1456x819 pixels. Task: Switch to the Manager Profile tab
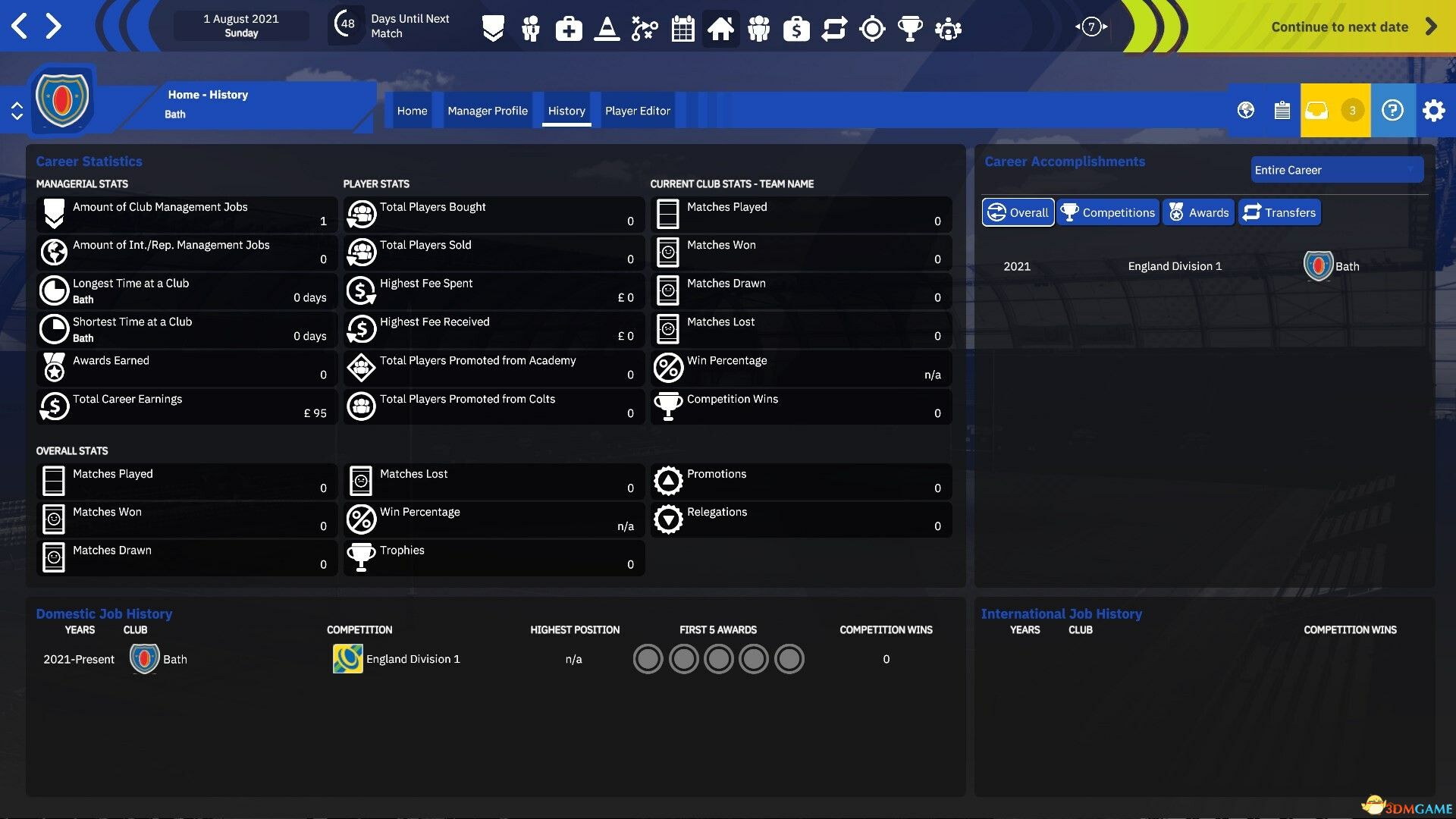(487, 111)
